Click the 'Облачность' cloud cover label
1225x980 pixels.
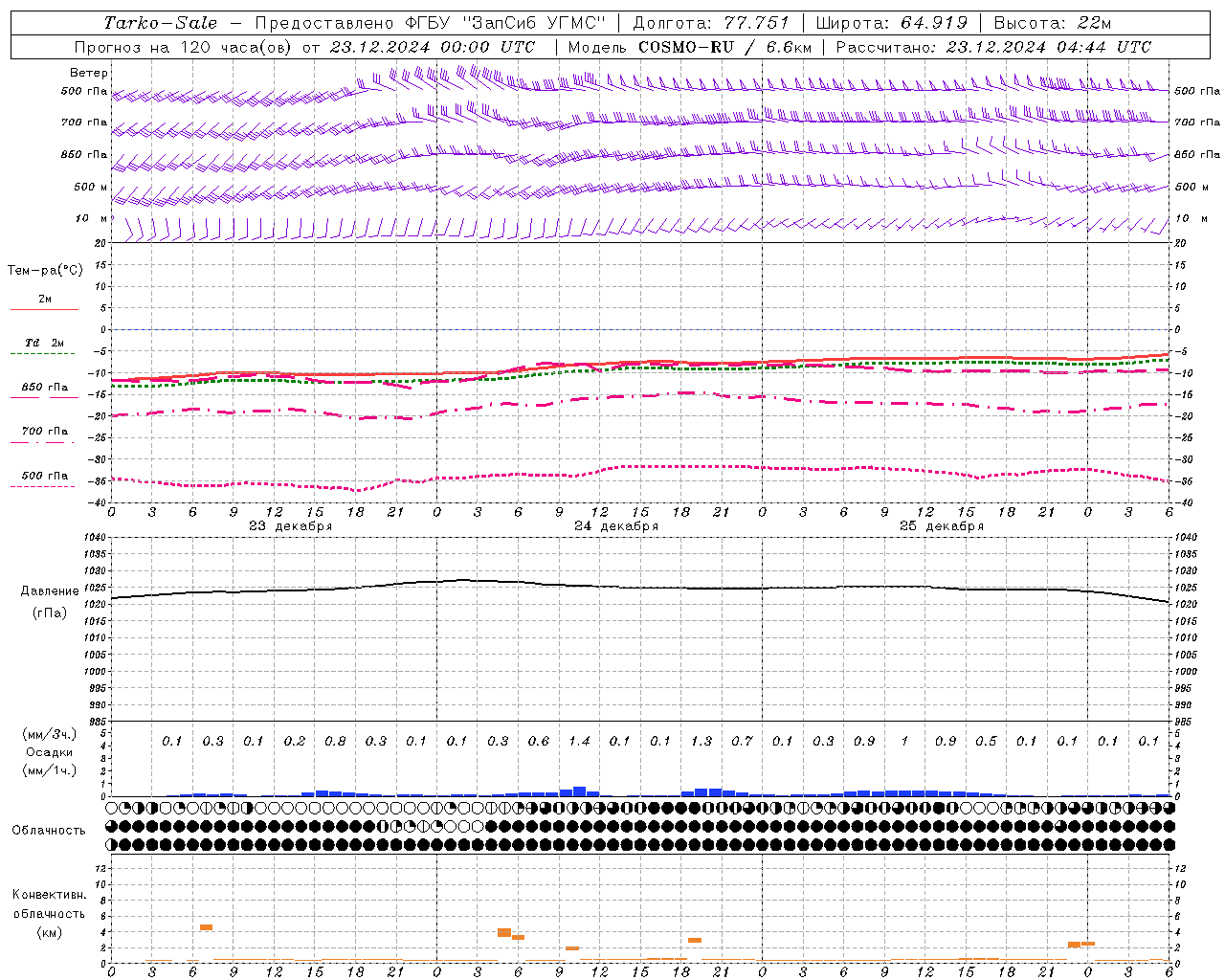[x=49, y=830]
